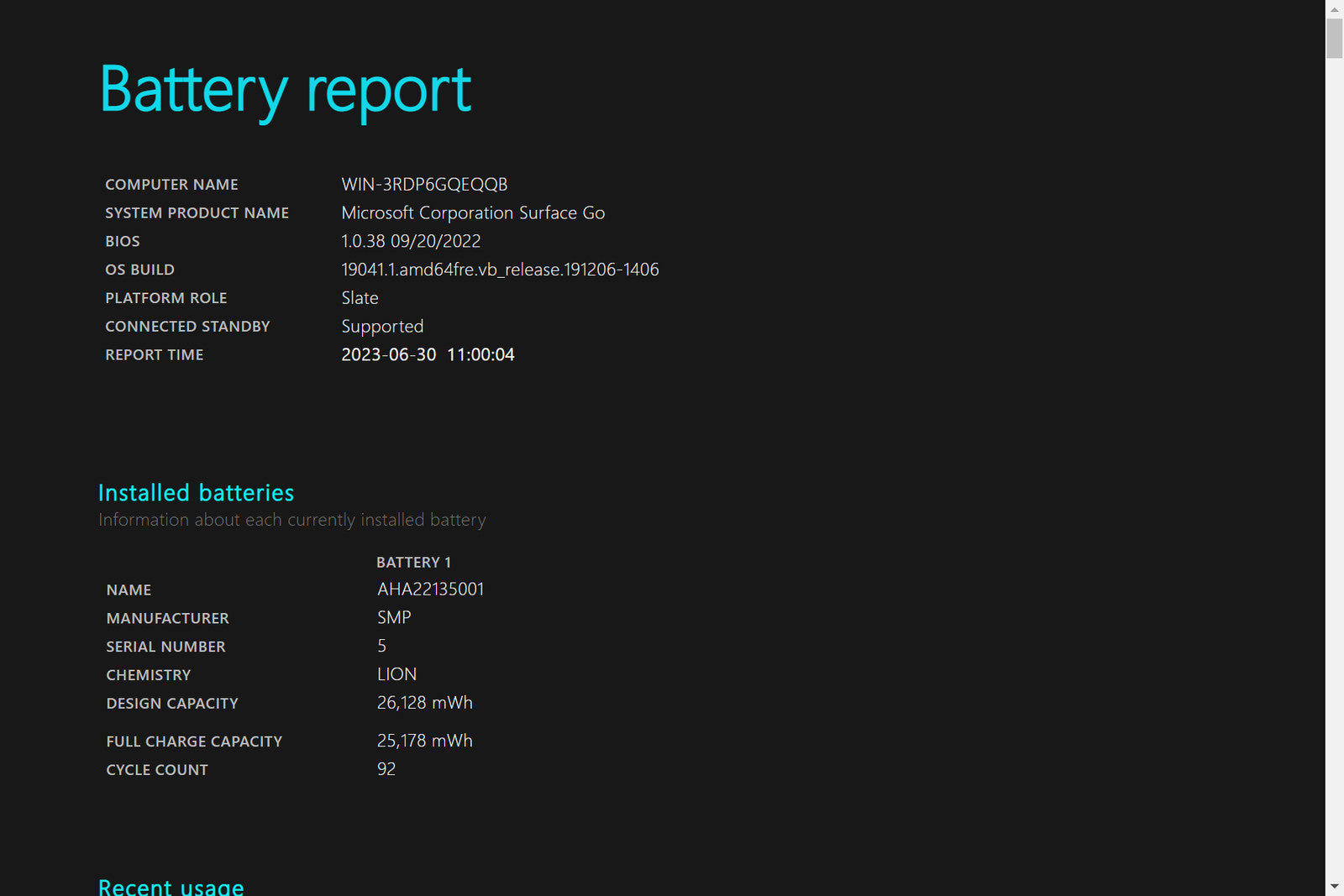Click the Connected Standby value Supported

click(382, 327)
